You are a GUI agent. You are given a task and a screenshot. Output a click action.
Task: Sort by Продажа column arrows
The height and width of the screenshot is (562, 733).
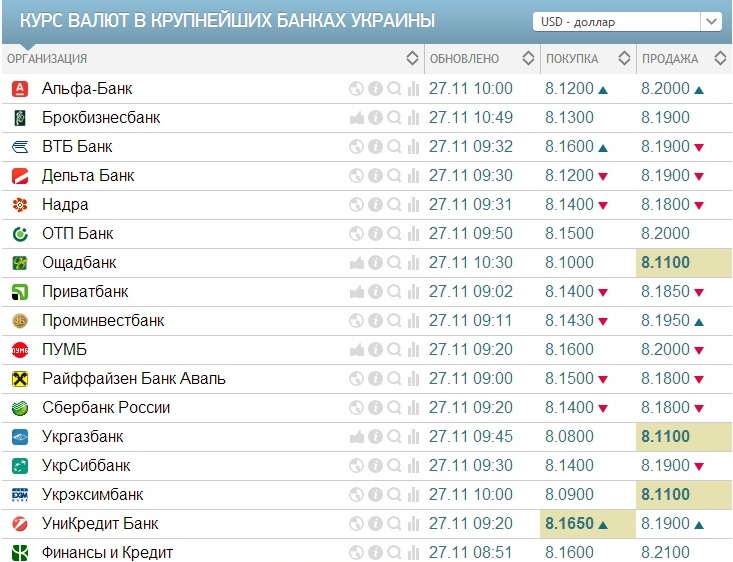(720, 58)
